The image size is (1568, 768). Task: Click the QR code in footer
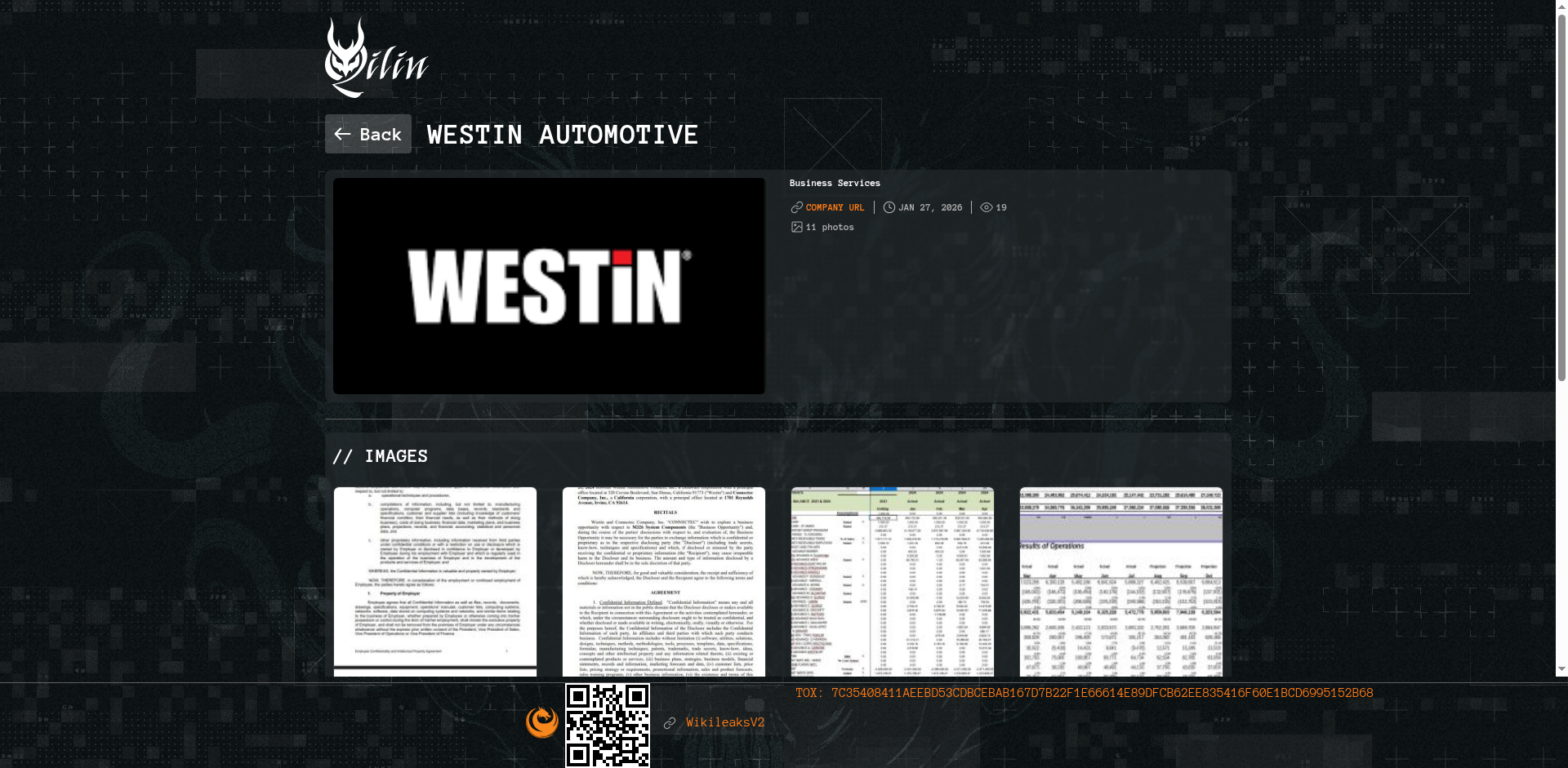(608, 726)
